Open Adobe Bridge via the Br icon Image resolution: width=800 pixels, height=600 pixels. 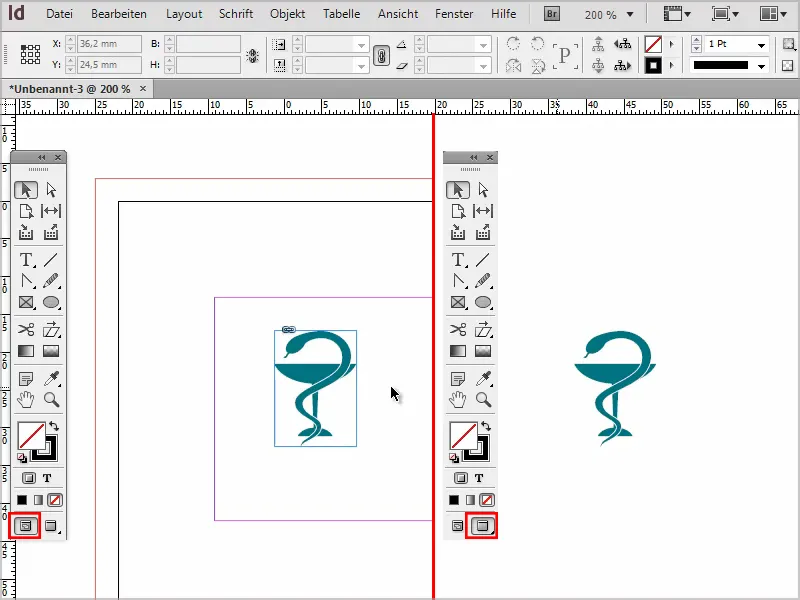coord(551,14)
